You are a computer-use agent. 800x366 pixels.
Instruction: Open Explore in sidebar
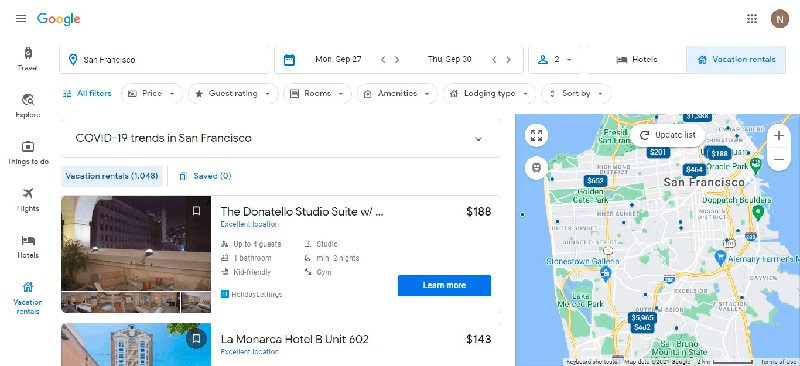point(28,106)
